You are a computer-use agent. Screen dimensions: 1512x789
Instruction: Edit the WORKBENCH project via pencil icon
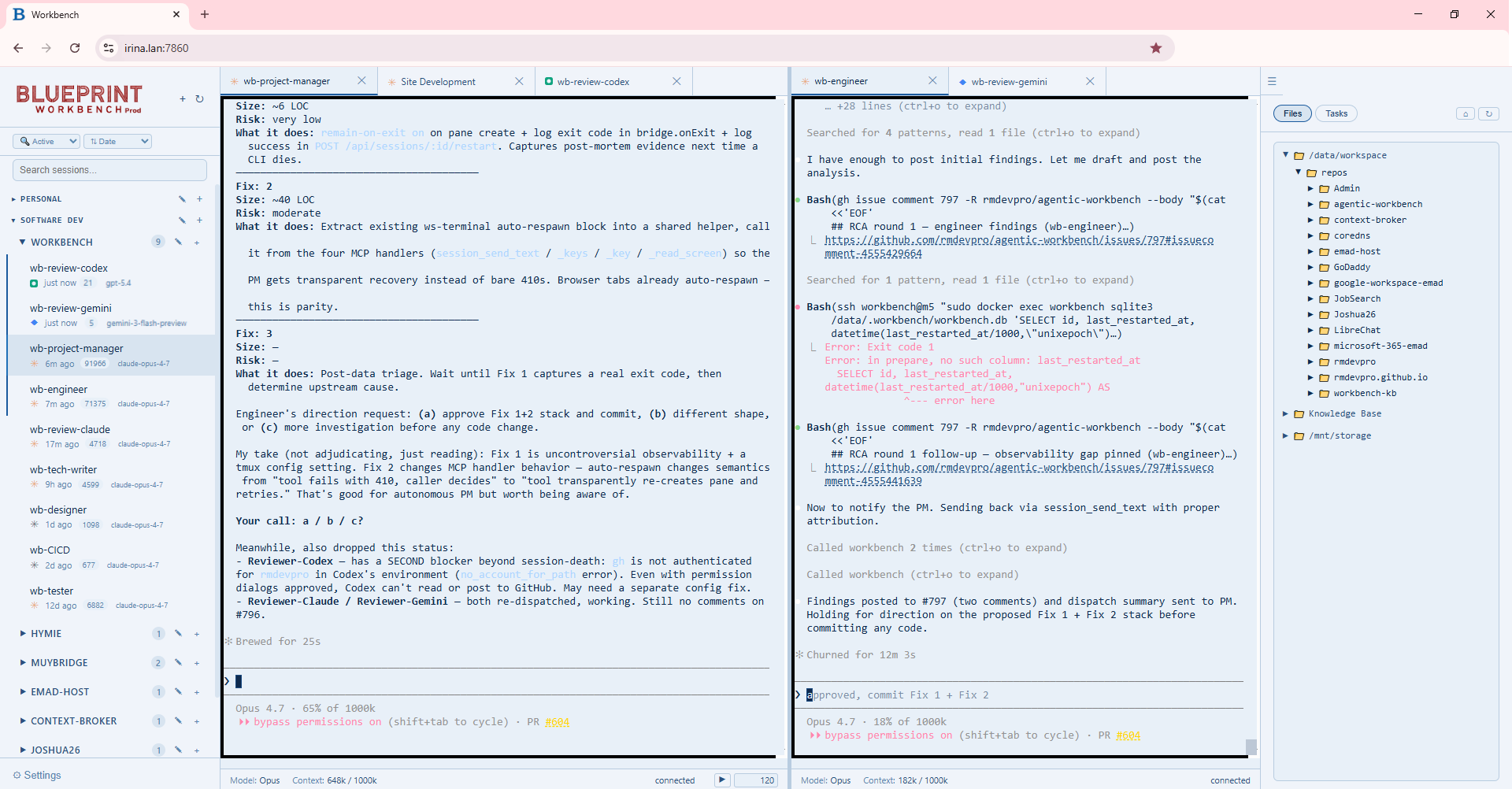pyautogui.click(x=178, y=242)
